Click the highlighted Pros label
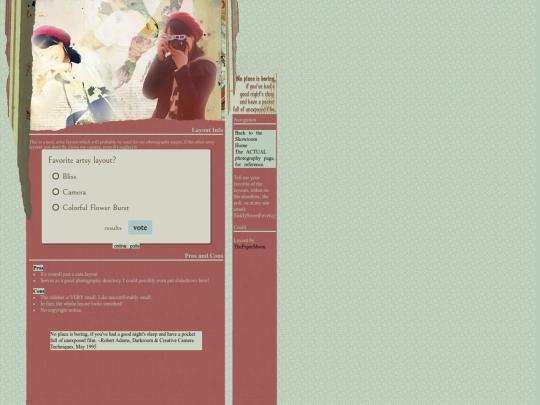Viewport: 540px width, 405px height. (x=38, y=268)
